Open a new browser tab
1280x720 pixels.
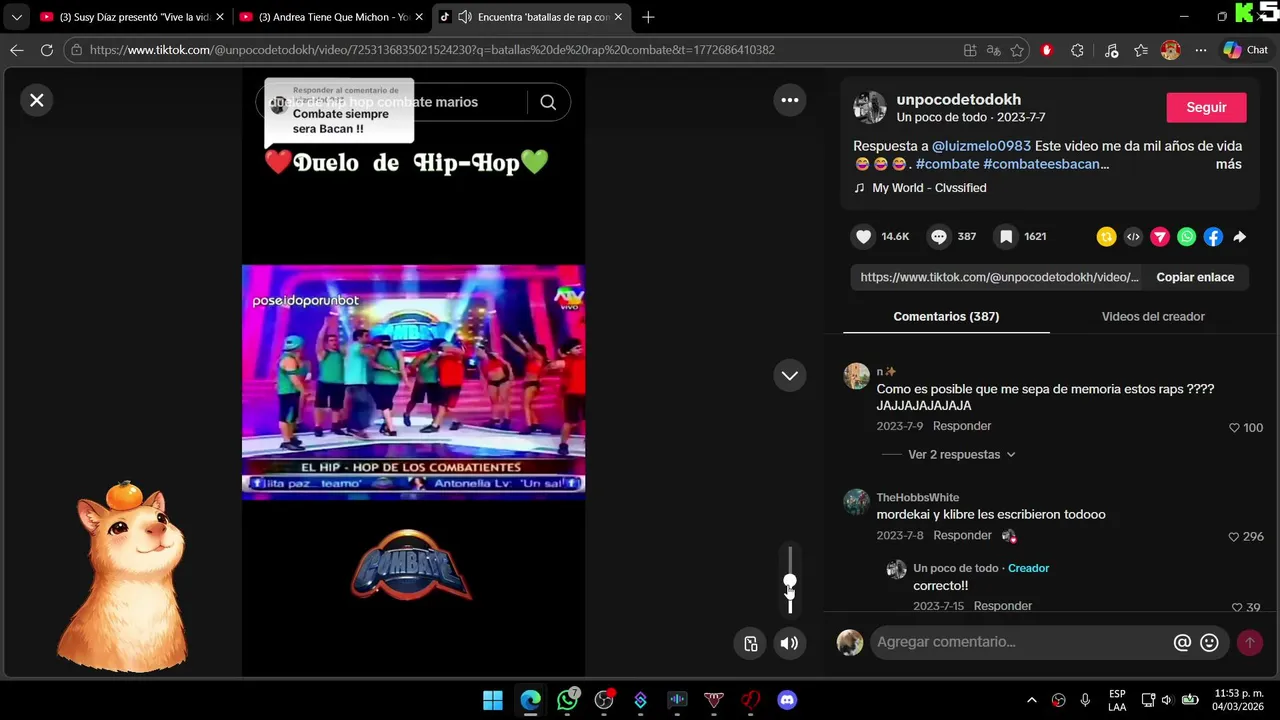648,17
